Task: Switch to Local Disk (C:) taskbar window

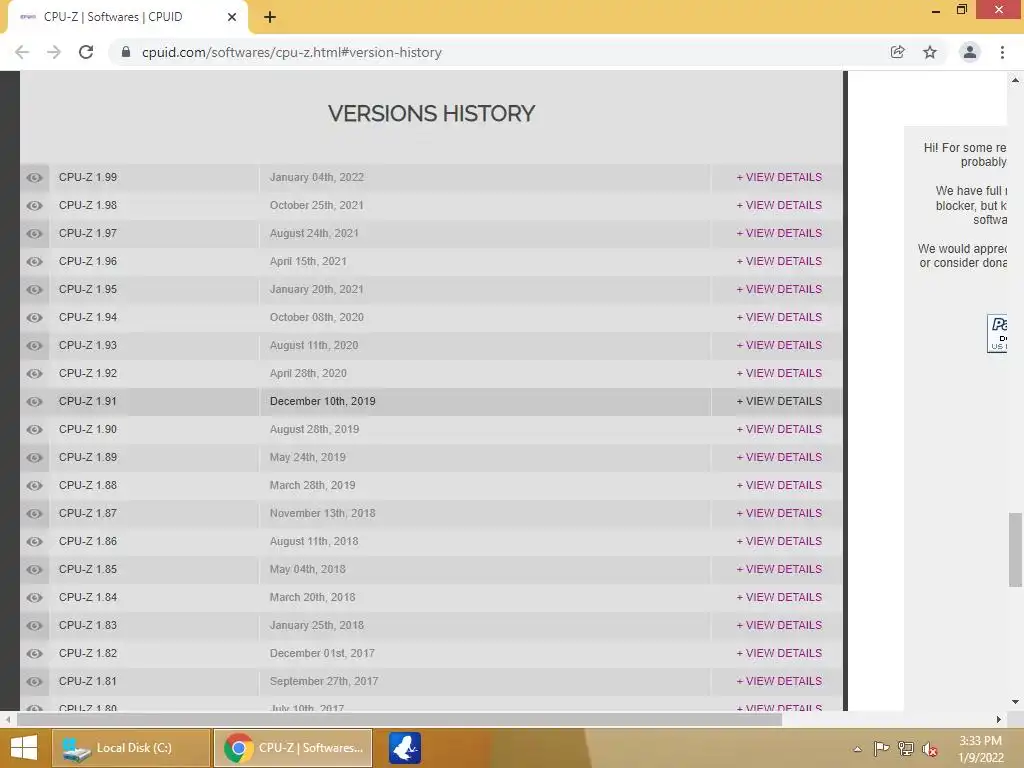Action: point(131,748)
